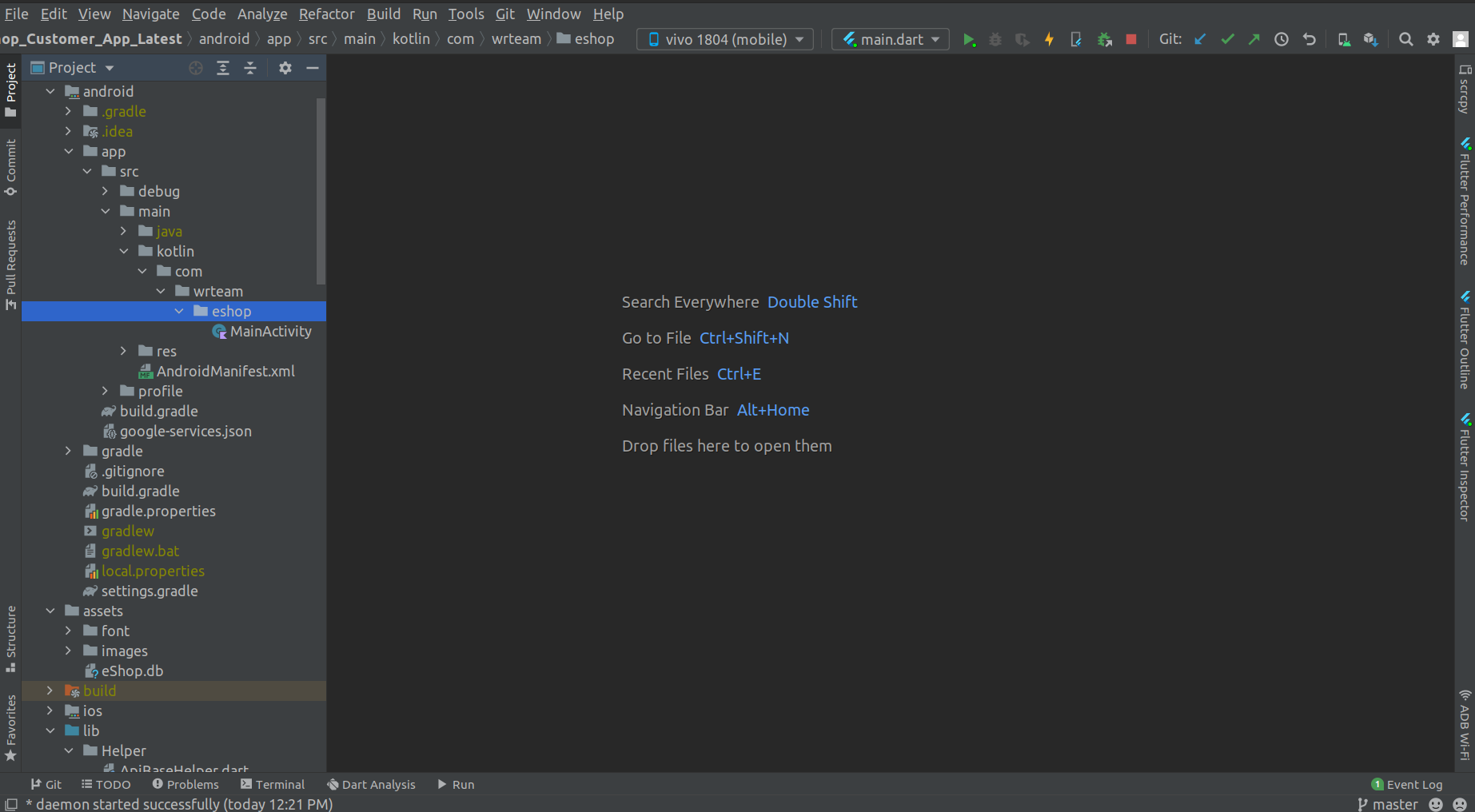
Task: Open the Tools menu
Action: tap(466, 14)
